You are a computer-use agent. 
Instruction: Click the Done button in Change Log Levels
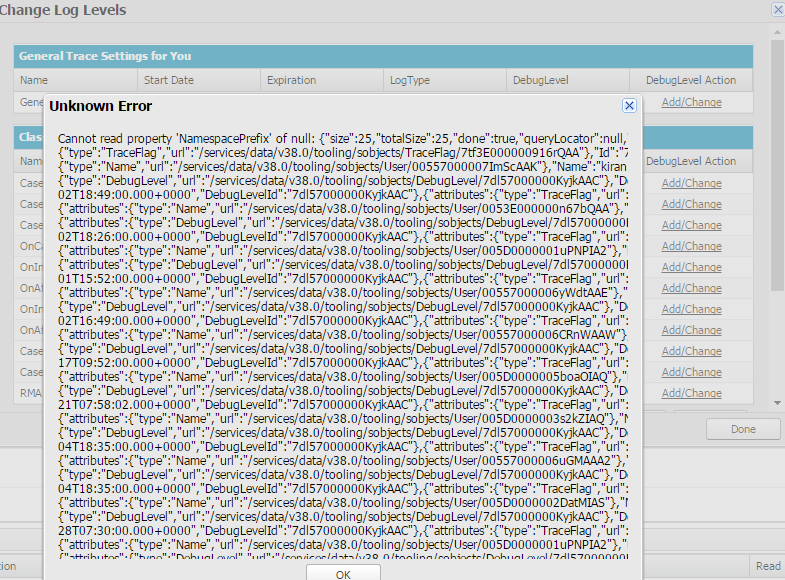pyautogui.click(x=743, y=429)
